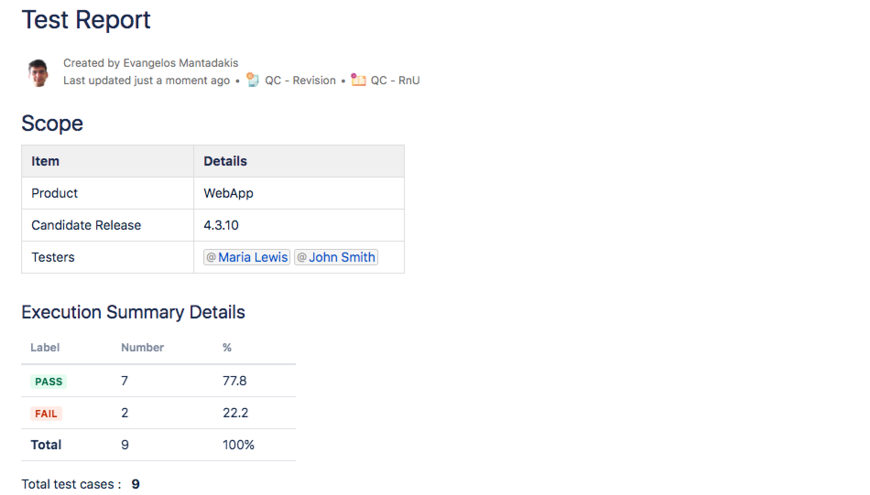
Task: Click the Maria Lewis user mention
Action: pos(252,257)
